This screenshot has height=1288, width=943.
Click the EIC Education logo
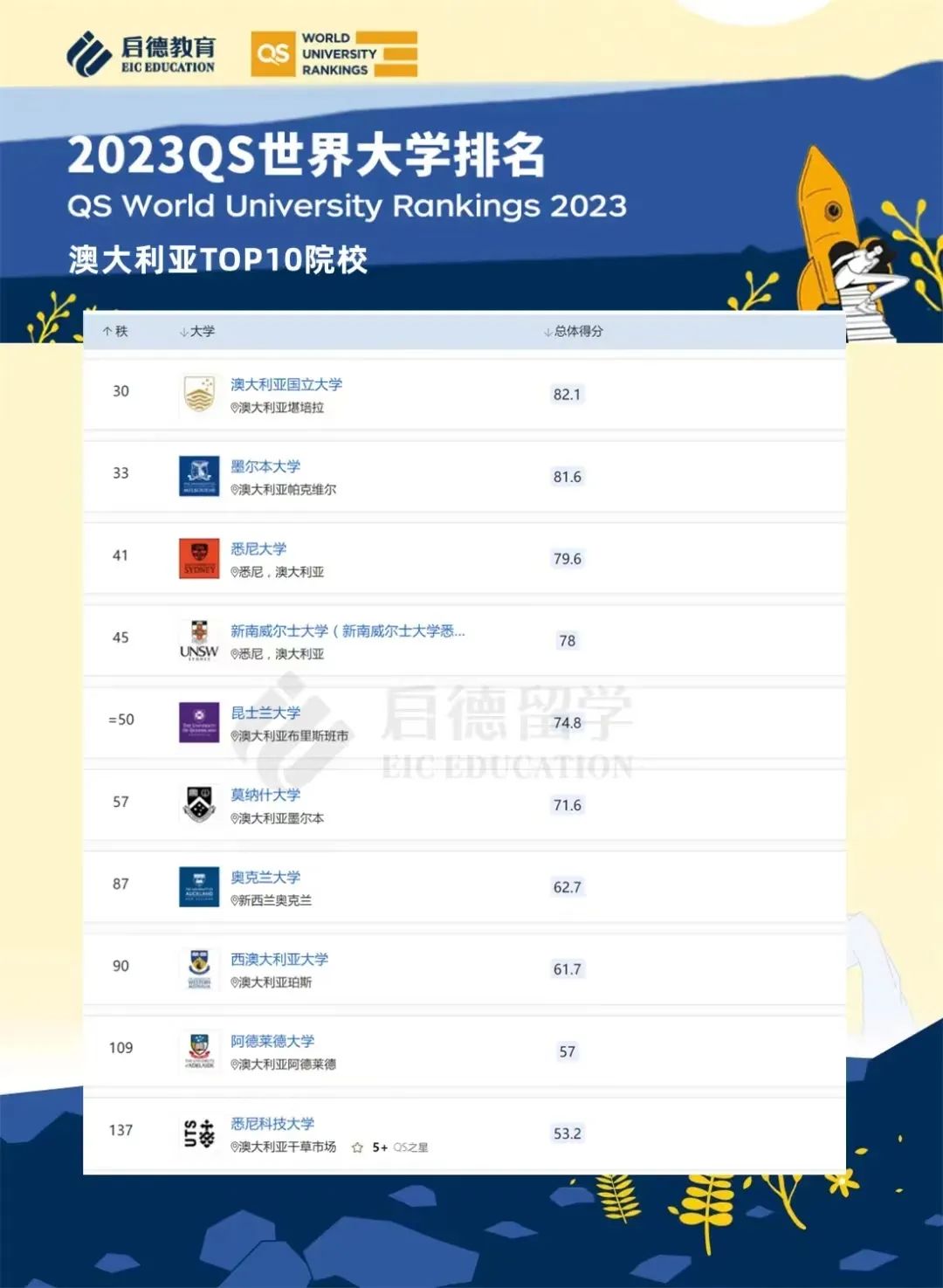click(x=141, y=53)
